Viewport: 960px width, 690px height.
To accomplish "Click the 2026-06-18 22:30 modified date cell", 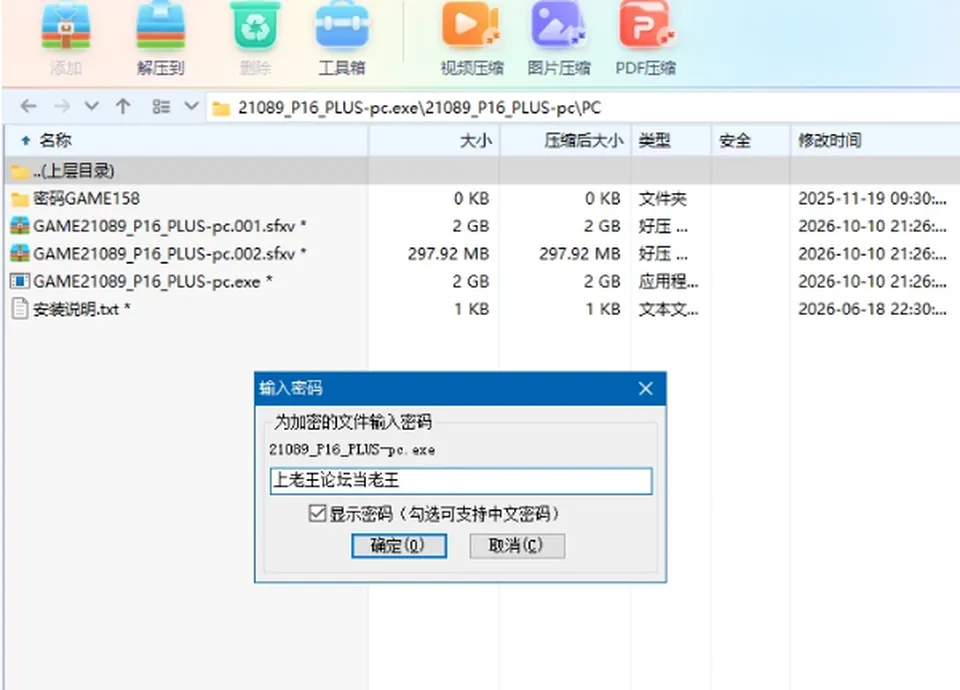I will click(x=872, y=309).
